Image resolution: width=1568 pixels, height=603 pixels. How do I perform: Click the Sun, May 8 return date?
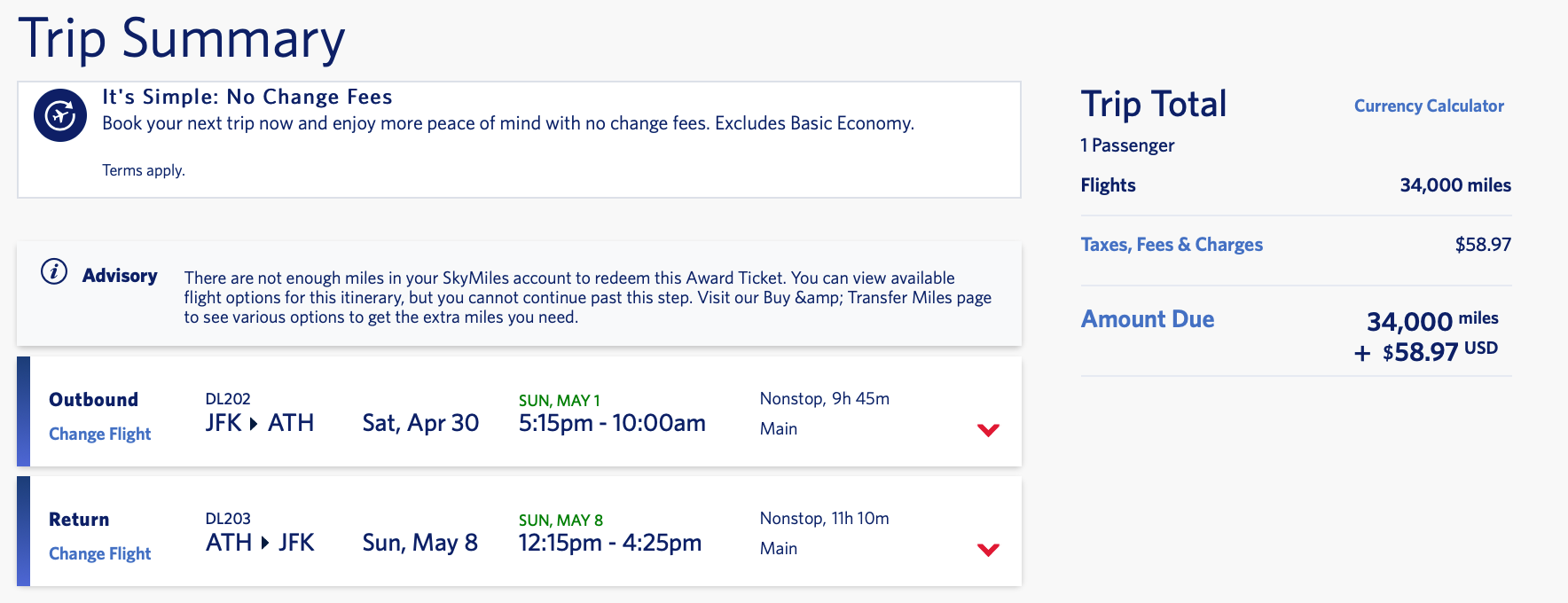tap(419, 543)
